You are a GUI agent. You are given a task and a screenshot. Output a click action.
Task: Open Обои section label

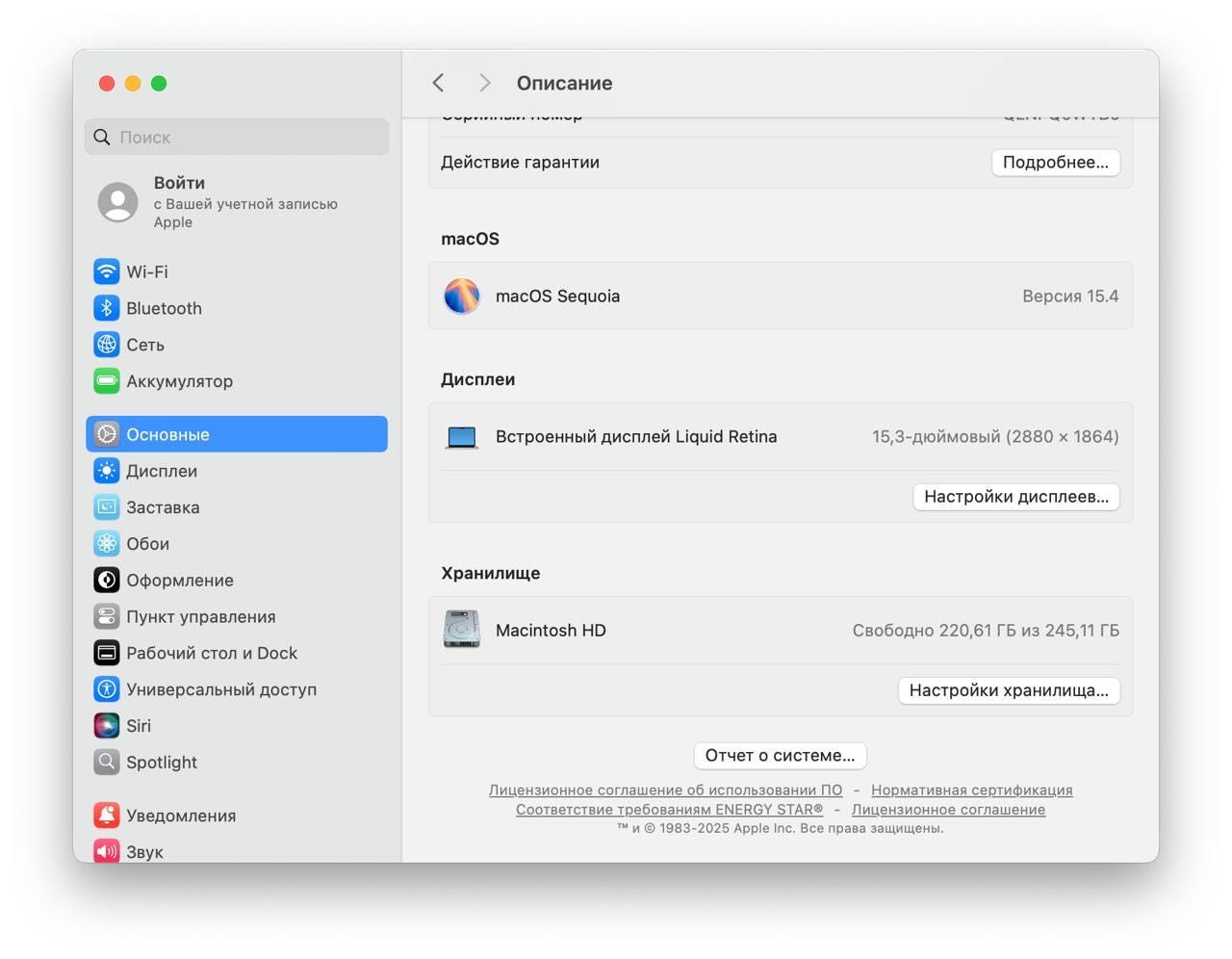(x=148, y=544)
